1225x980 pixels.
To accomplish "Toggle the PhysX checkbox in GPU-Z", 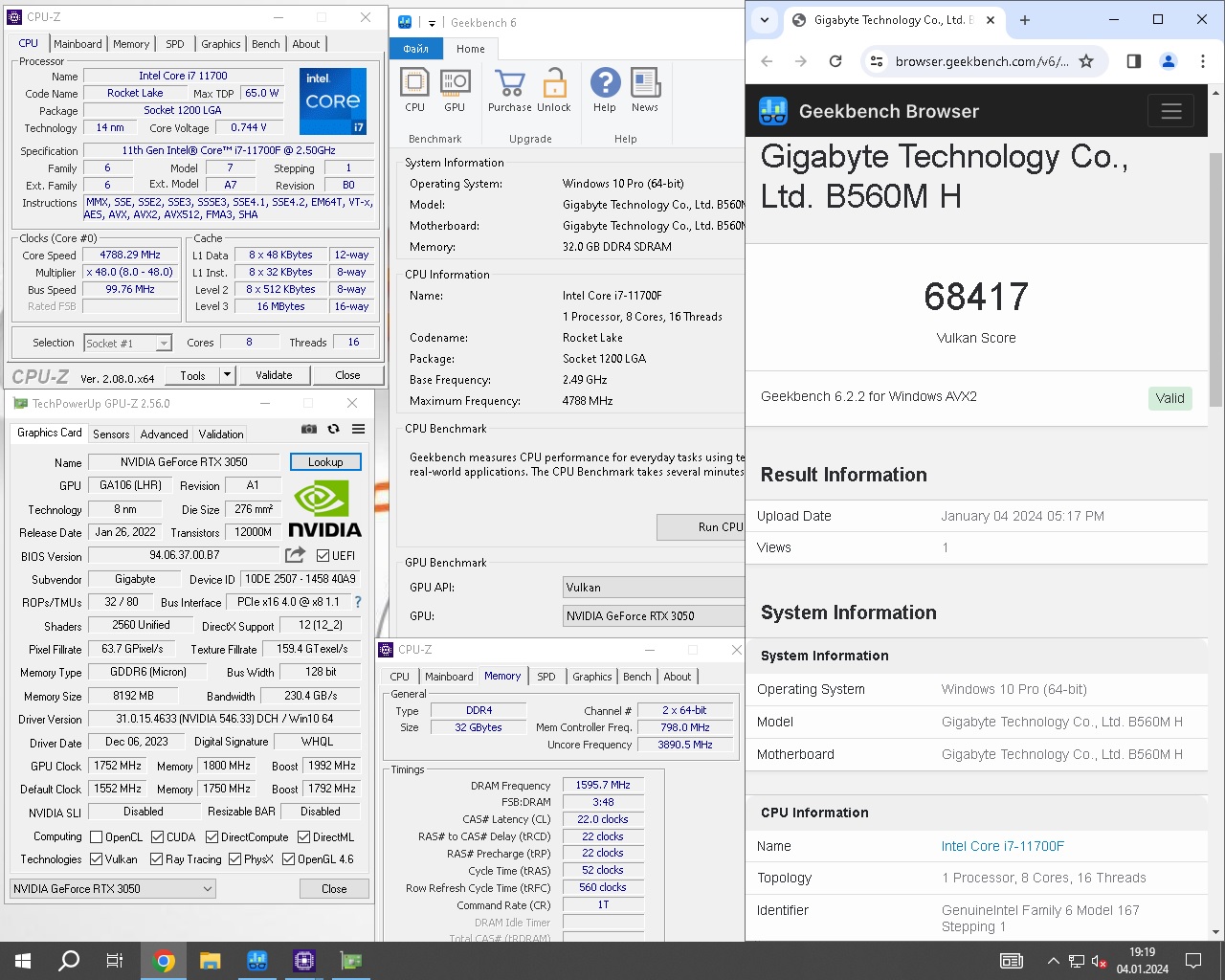I will pos(234,859).
